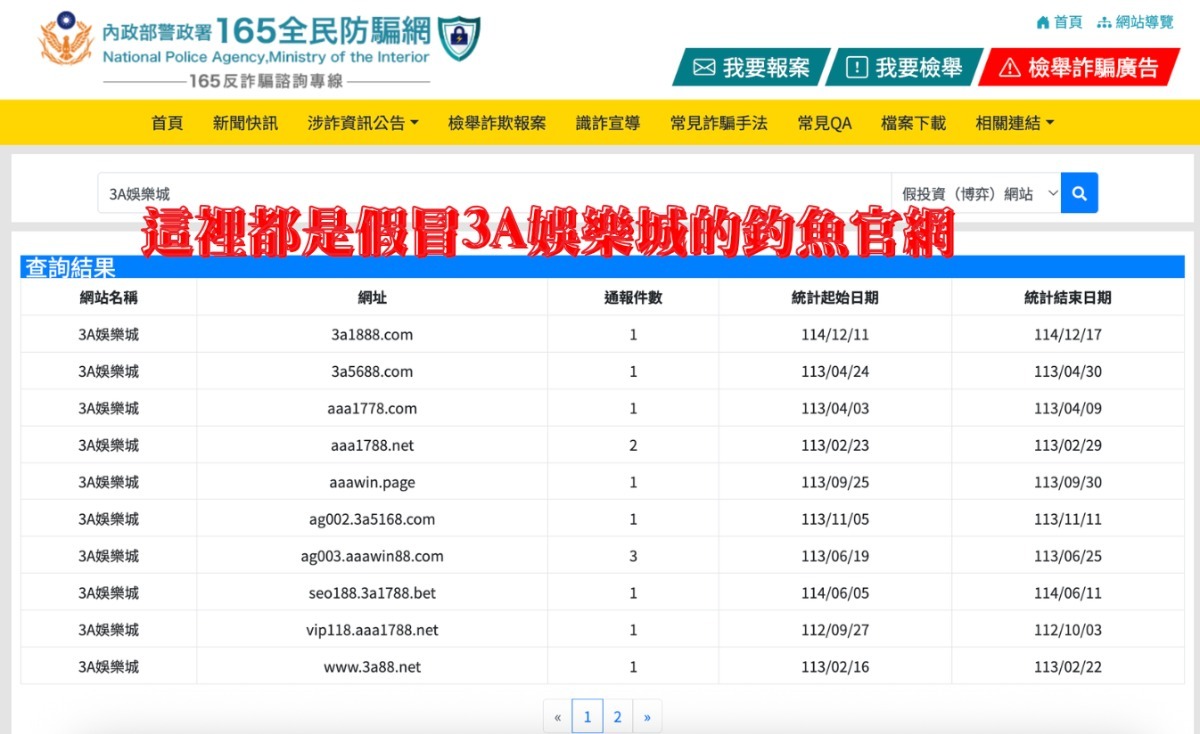1200x734 pixels.
Task: Open the 網站導覽 sitemap icon
Action: 1106,22
